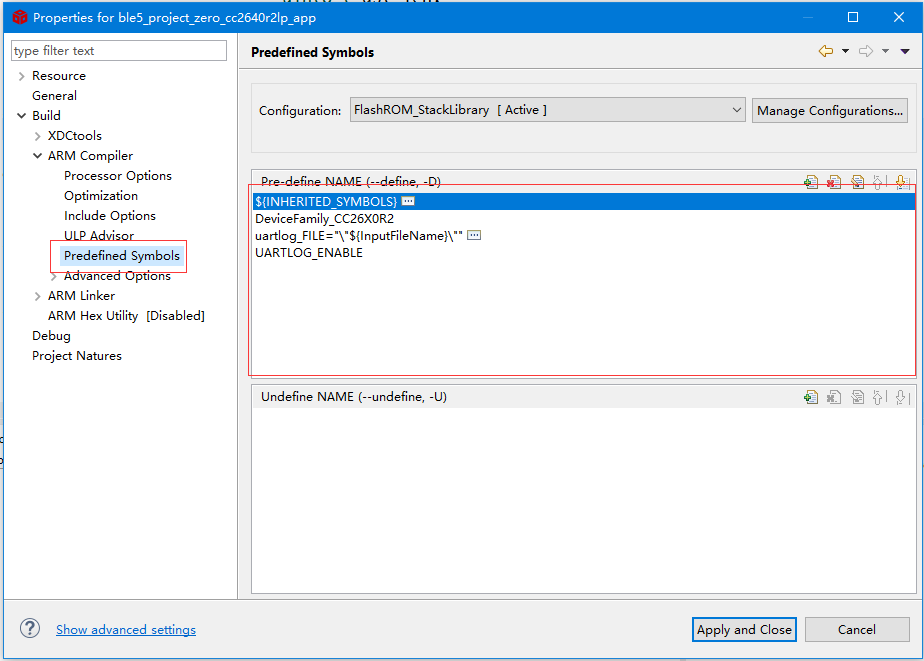Edit the Undefine NAME entry
The height and width of the screenshot is (661, 924).
[857, 397]
